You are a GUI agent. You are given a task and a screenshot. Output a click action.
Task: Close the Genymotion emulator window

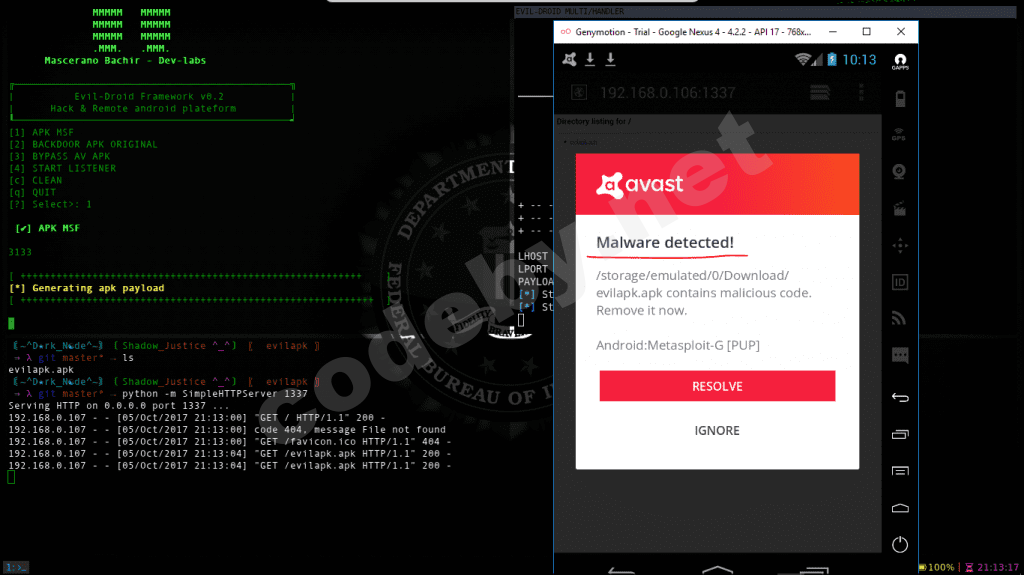click(901, 31)
